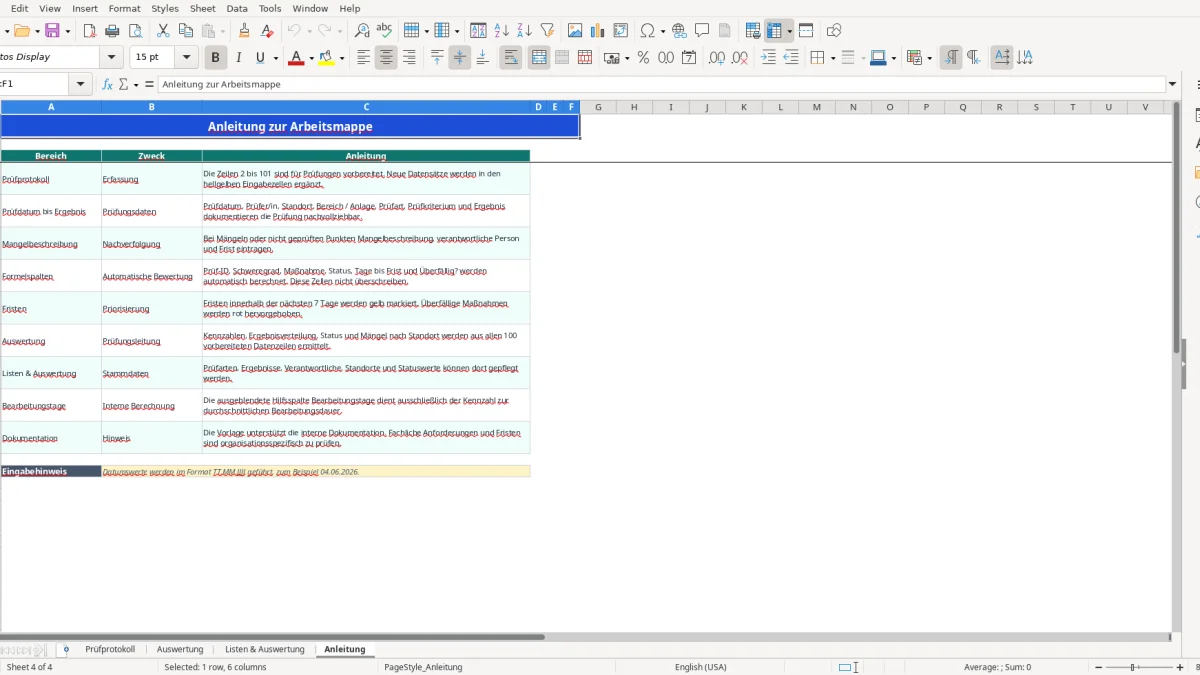
Task: Switch to the Prüfprotokoll sheet tab
Action: [x=110, y=649]
